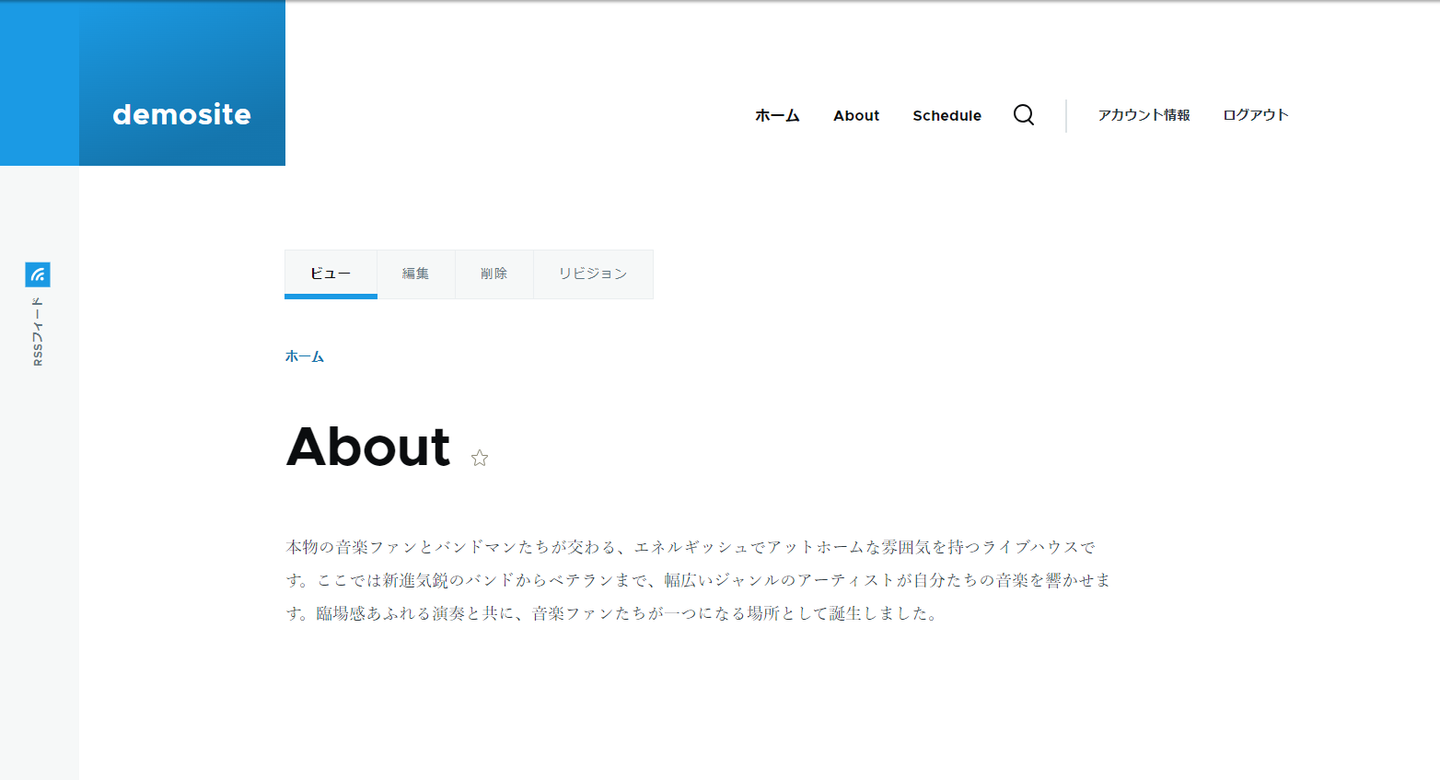Viewport: 1440px width, 780px height.
Task: Click the RSSフィード vertical label
Action: coord(38,331)
